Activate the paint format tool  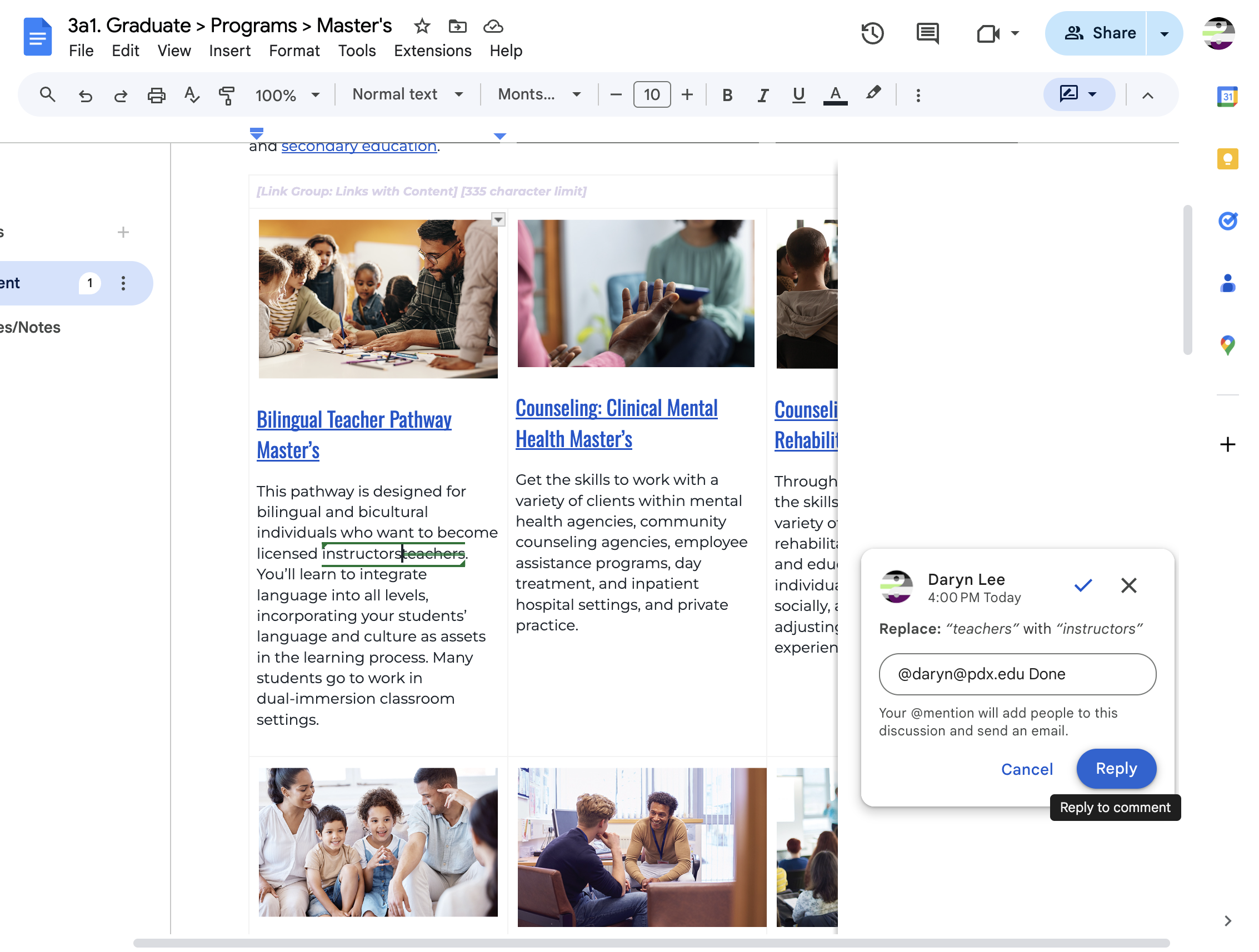[227, 95]
